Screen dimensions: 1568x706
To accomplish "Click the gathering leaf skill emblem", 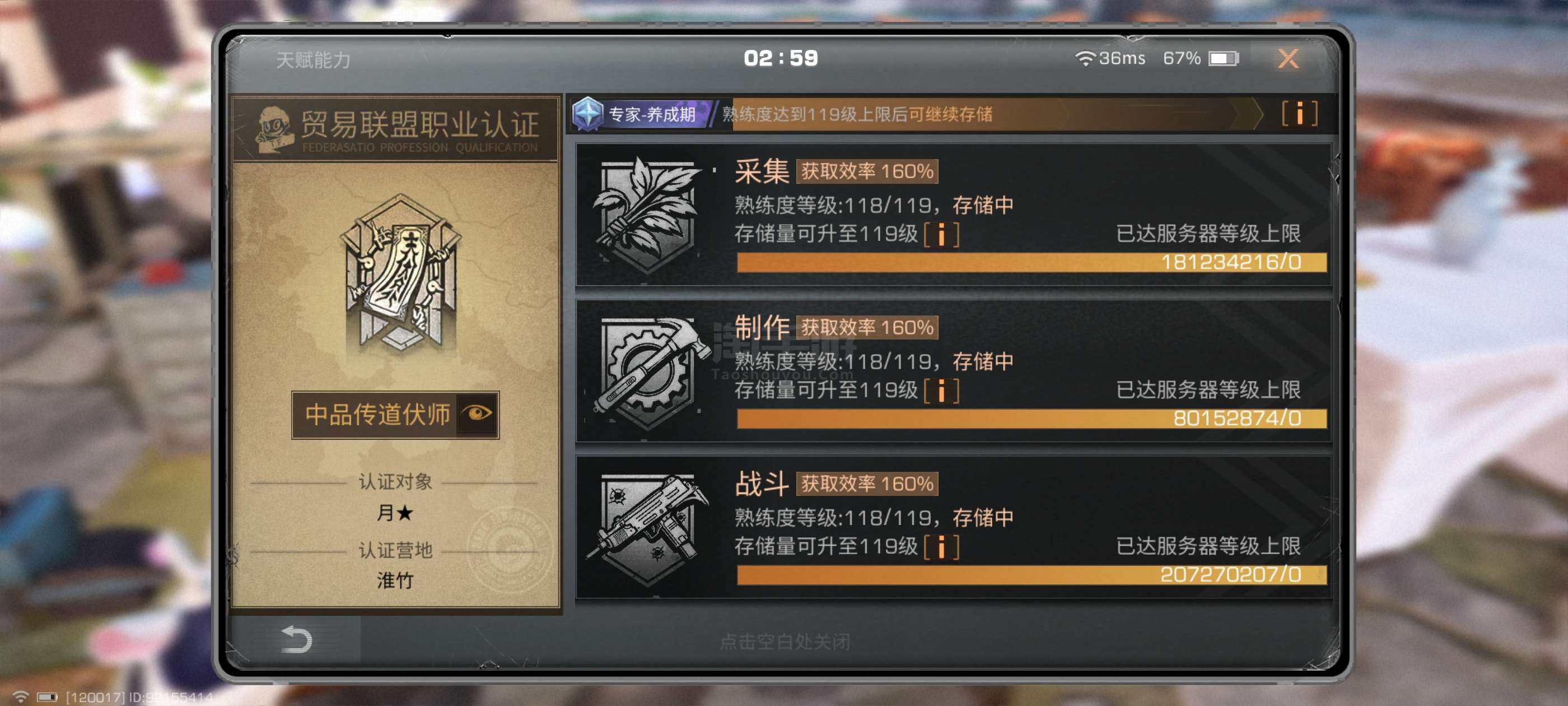I will point(646,213).
